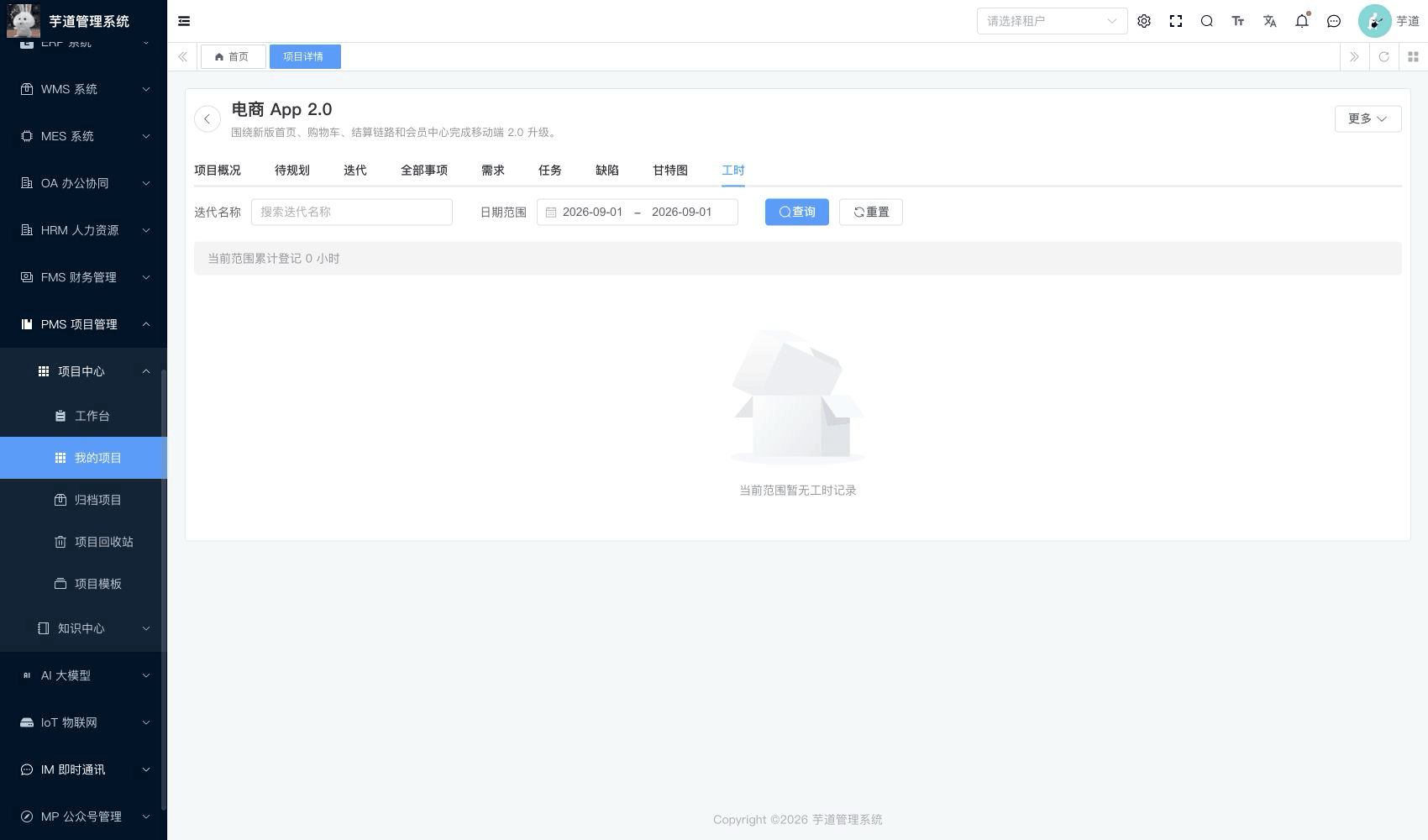This screenshot has width=1428, height=840.
Task: Collapse the sidebar with hamburger icon
Action: [x=184, y=21]
